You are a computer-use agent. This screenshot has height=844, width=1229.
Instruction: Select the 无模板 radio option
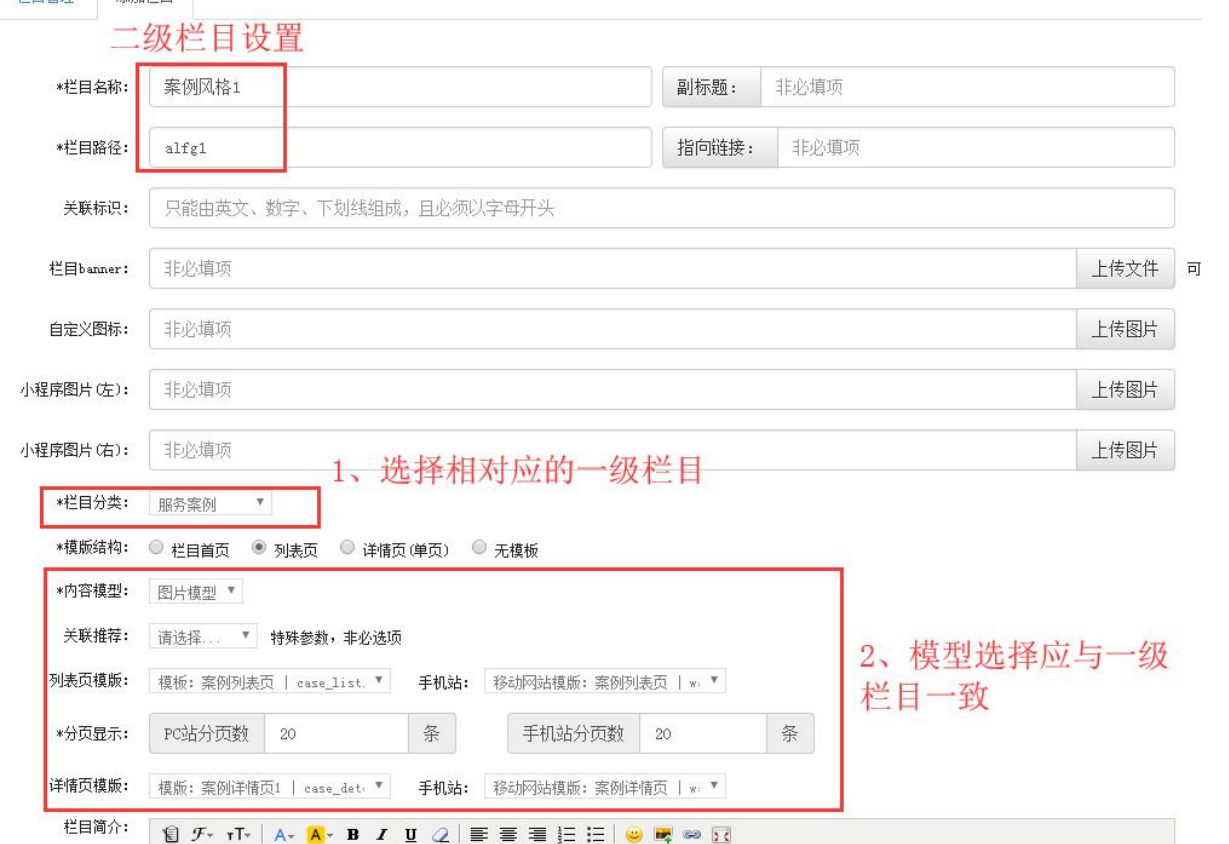(x=479, y=548)
